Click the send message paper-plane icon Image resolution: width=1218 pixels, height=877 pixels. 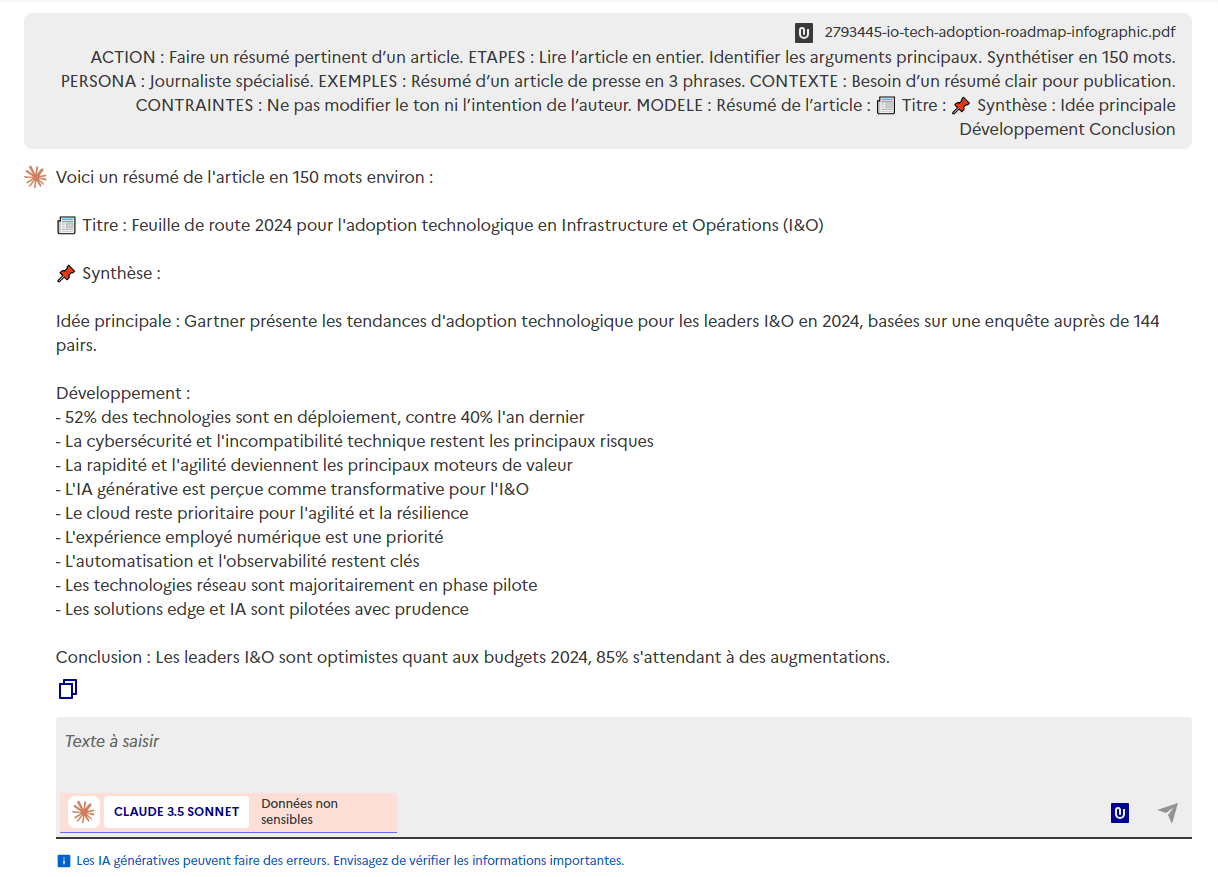tap(1167, 813)
